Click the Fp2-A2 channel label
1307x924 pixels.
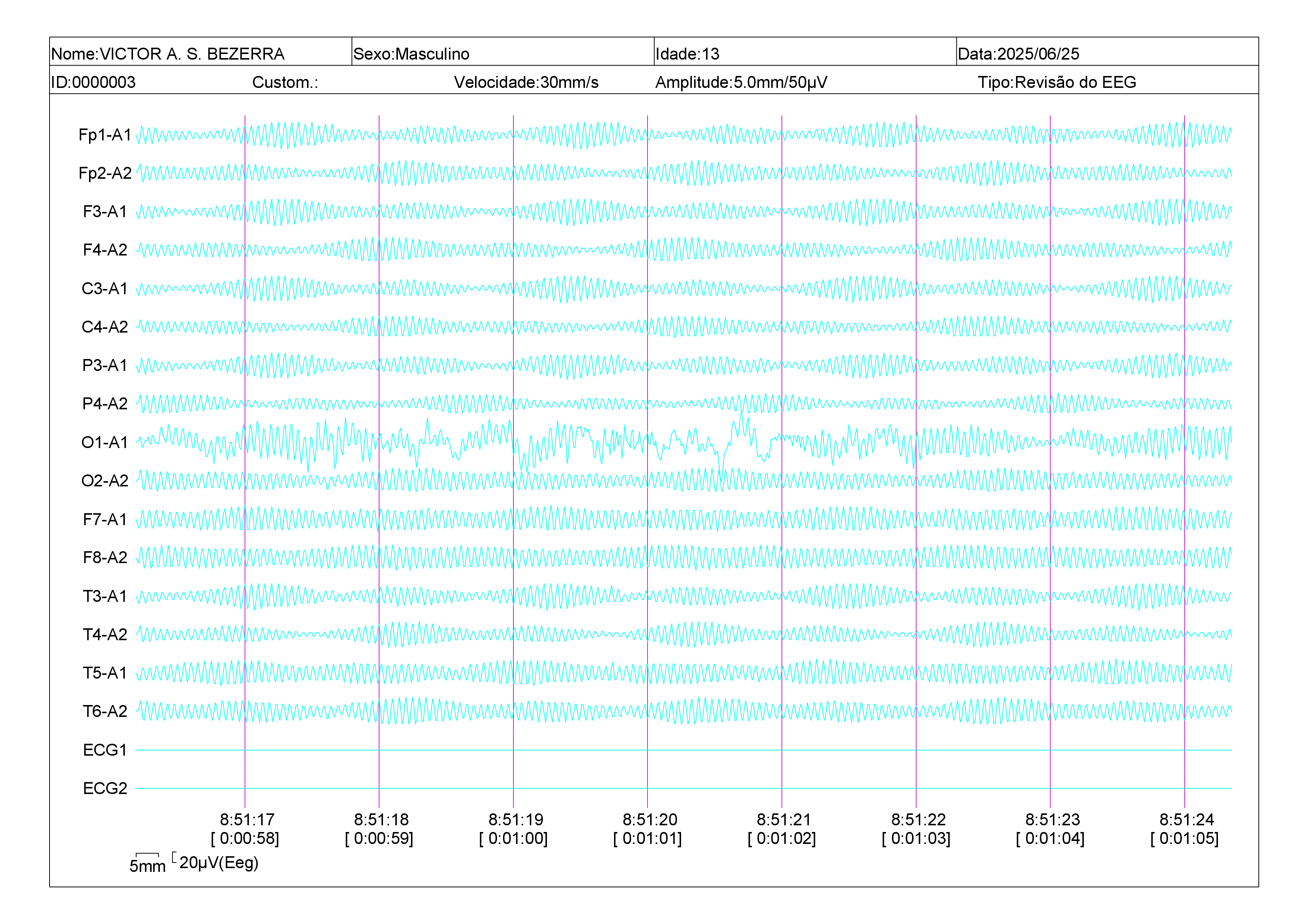tap(105, 173)
